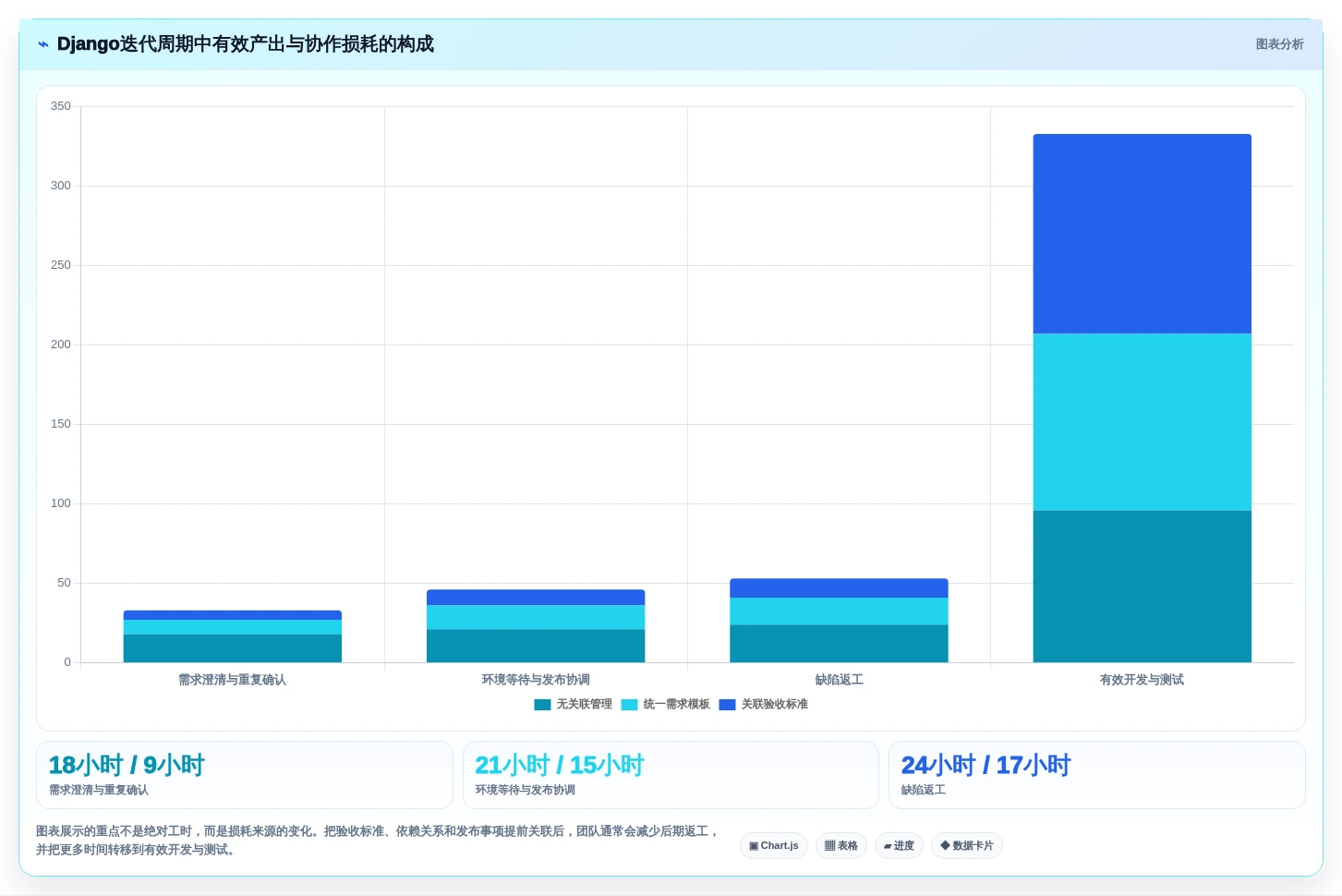Click the description paragraph starting 图表展示的重点

(x=378, y=841)
